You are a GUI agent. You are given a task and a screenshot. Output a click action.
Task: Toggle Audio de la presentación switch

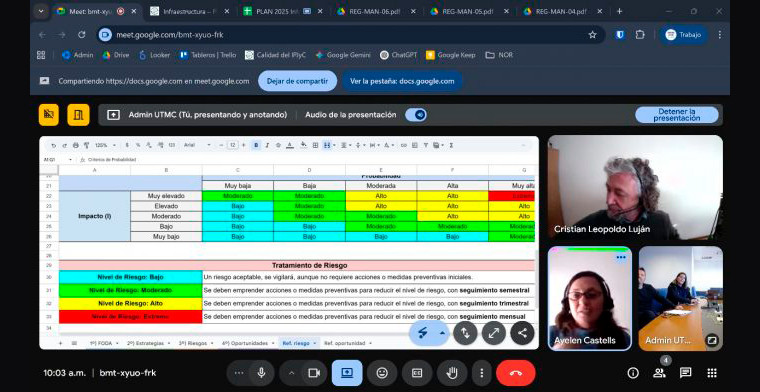(416, 115)
